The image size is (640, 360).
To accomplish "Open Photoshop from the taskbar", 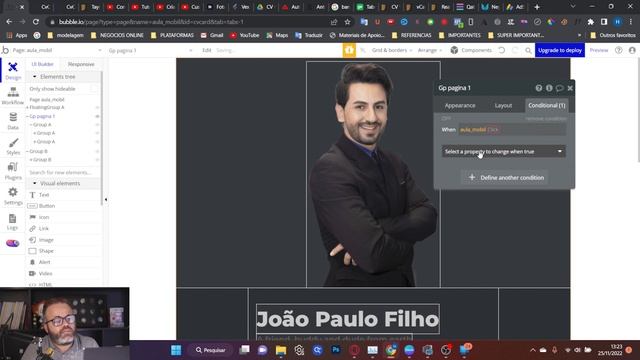I will pos(336,350).
